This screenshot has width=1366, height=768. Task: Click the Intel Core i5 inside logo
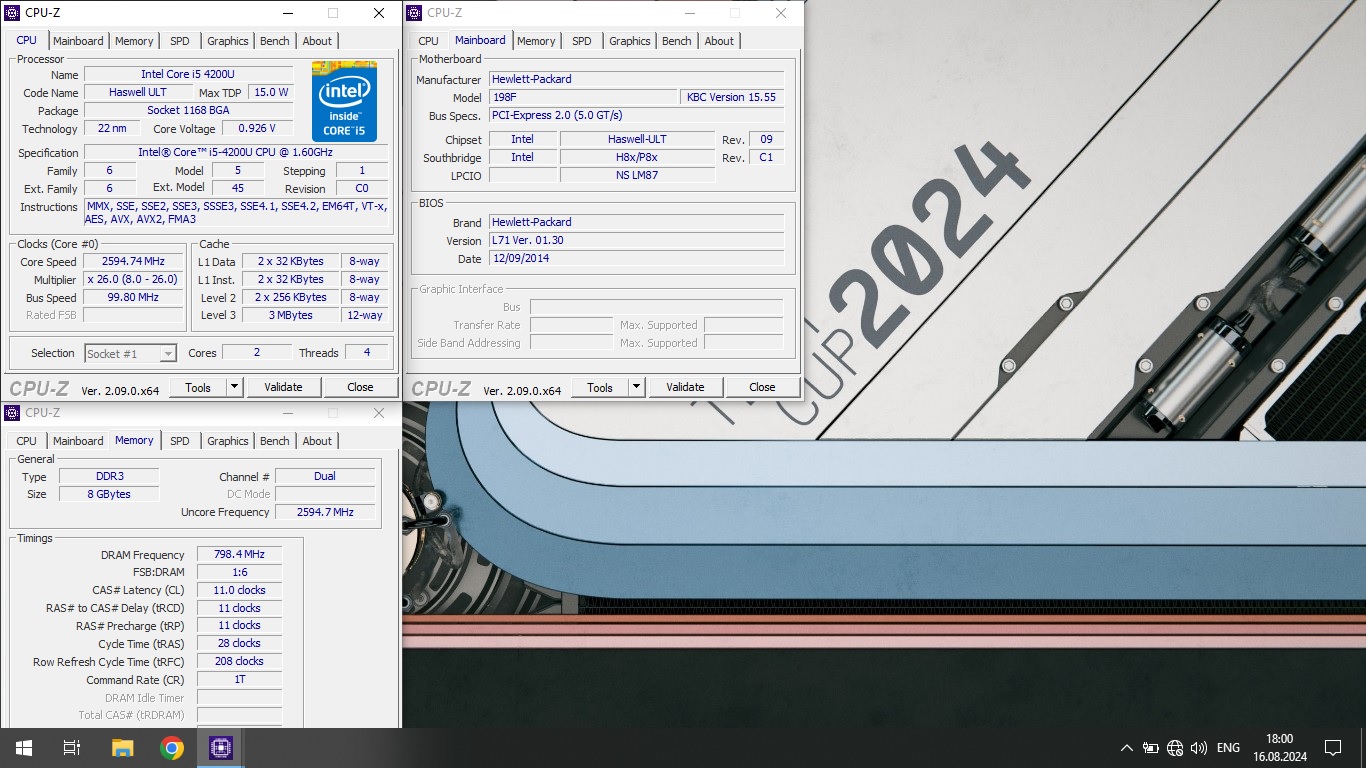pos(344,101)
